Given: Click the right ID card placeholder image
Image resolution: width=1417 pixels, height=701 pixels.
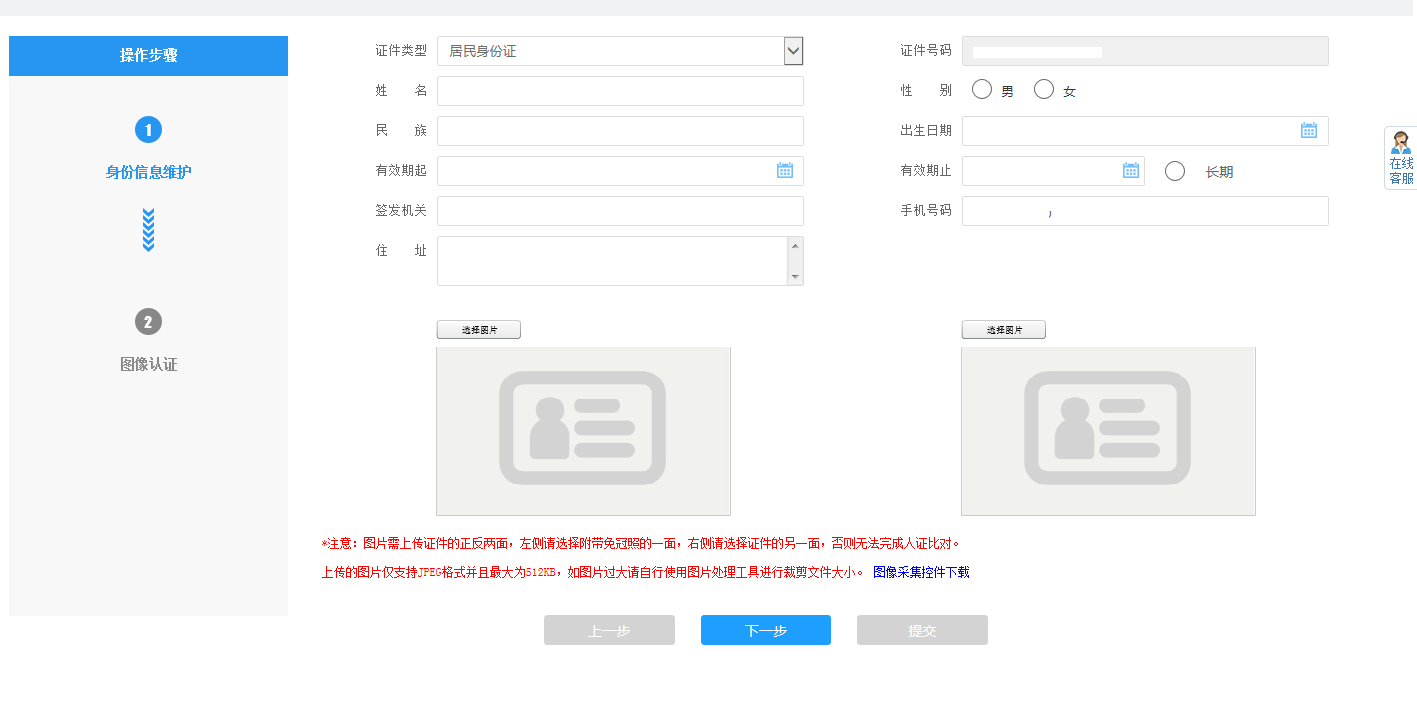Looking at the screenshot, I should tap(1107, 431).
